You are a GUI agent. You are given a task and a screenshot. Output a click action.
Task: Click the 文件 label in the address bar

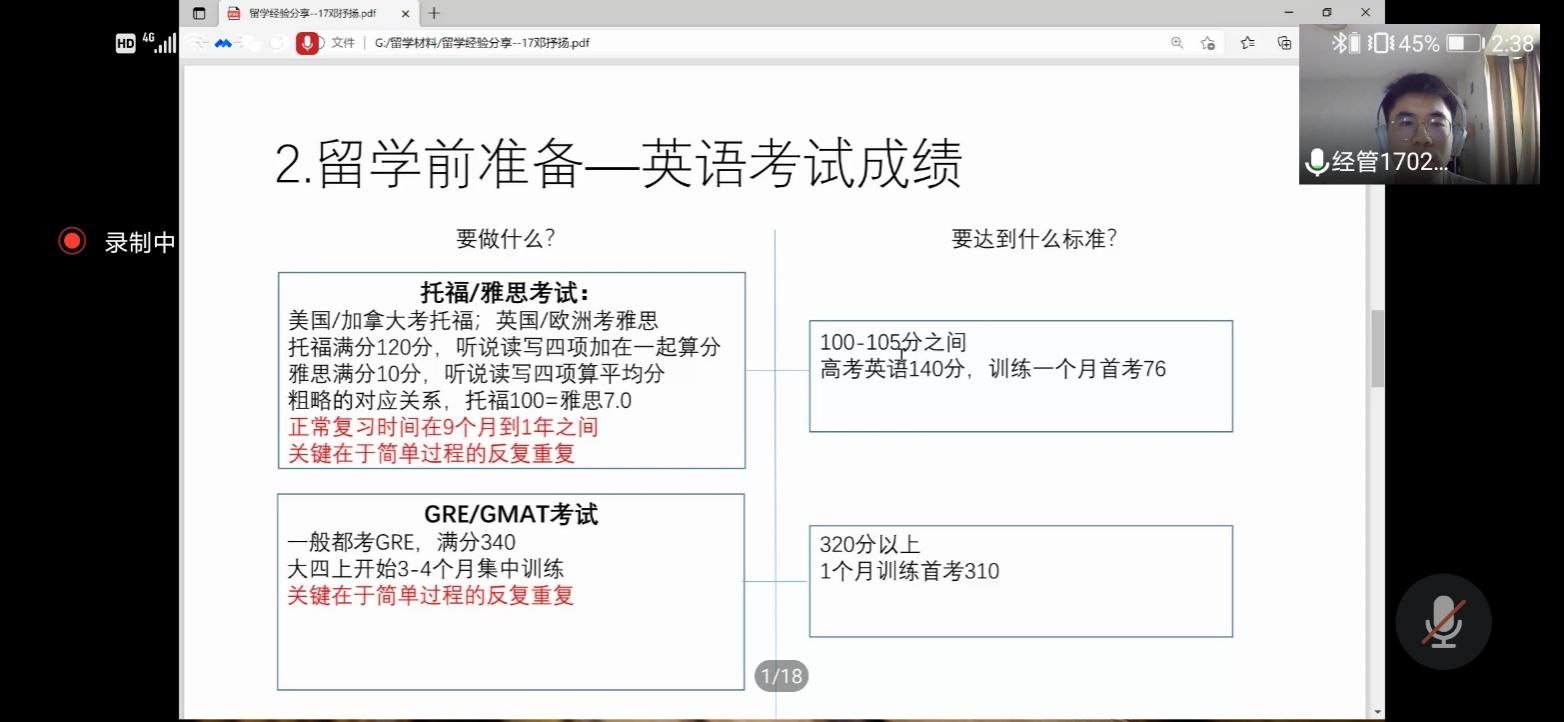pyautogui.click(x=343, y=43)
